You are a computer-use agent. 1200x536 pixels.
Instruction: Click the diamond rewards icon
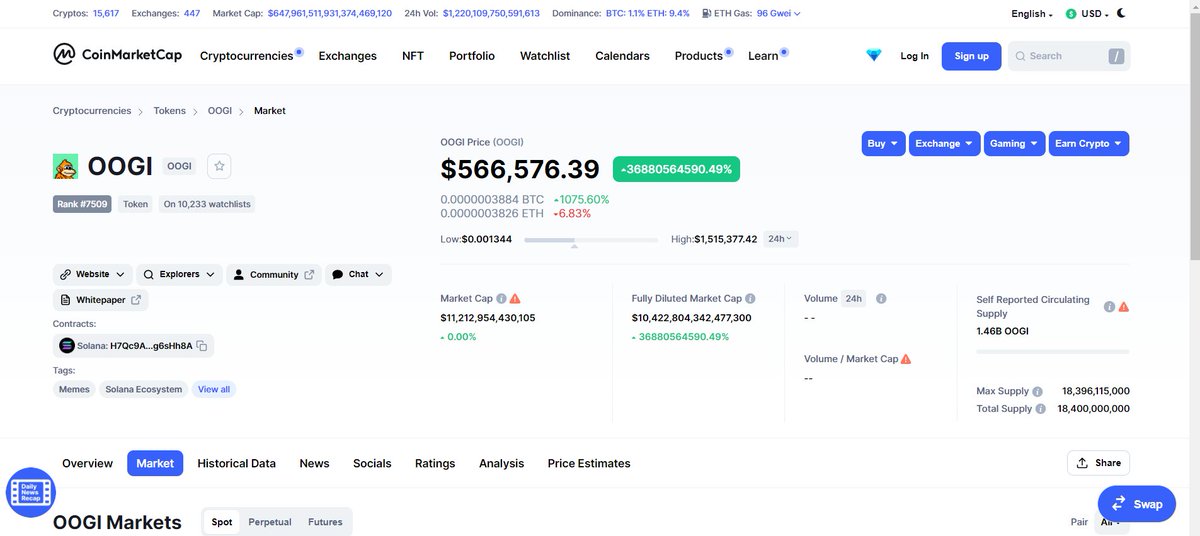(874, 56)
